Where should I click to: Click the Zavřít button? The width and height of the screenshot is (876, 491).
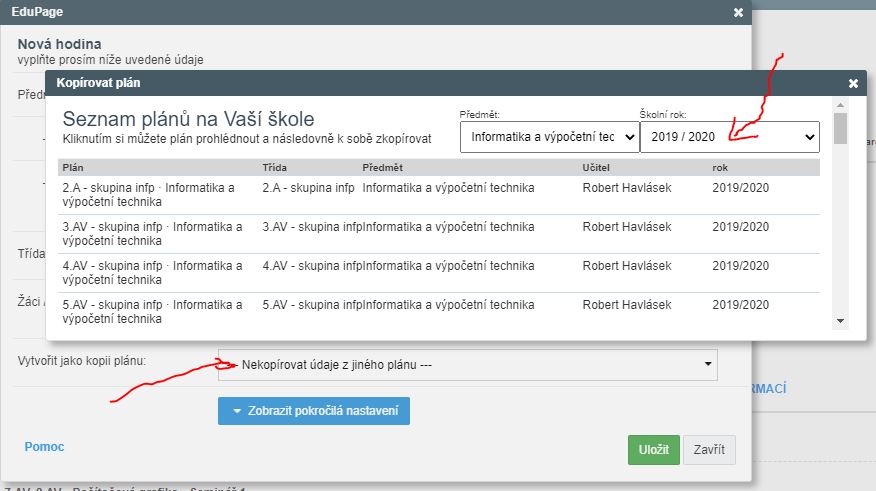click(709, 449)
